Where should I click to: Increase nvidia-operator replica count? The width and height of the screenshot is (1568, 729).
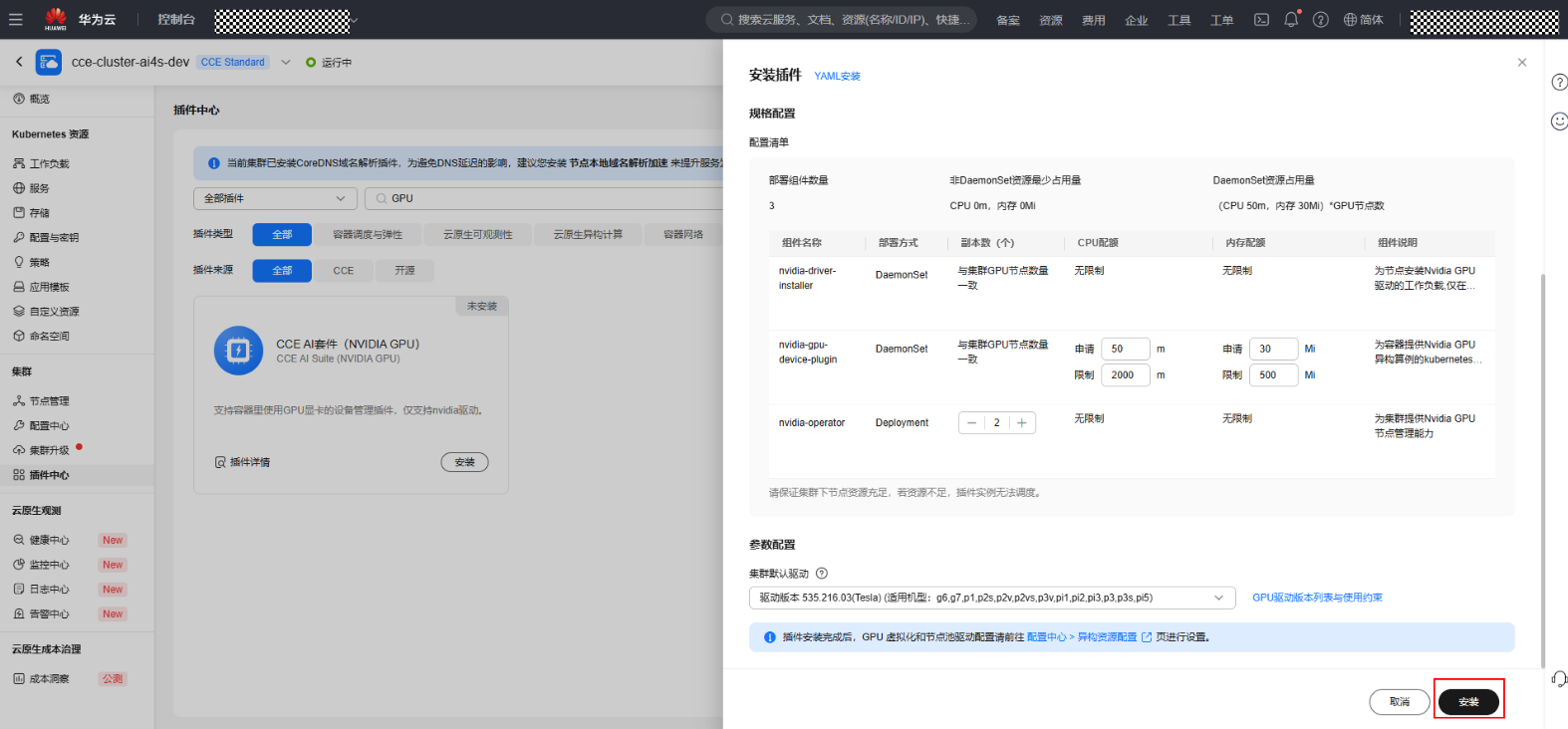[1022, 423]
